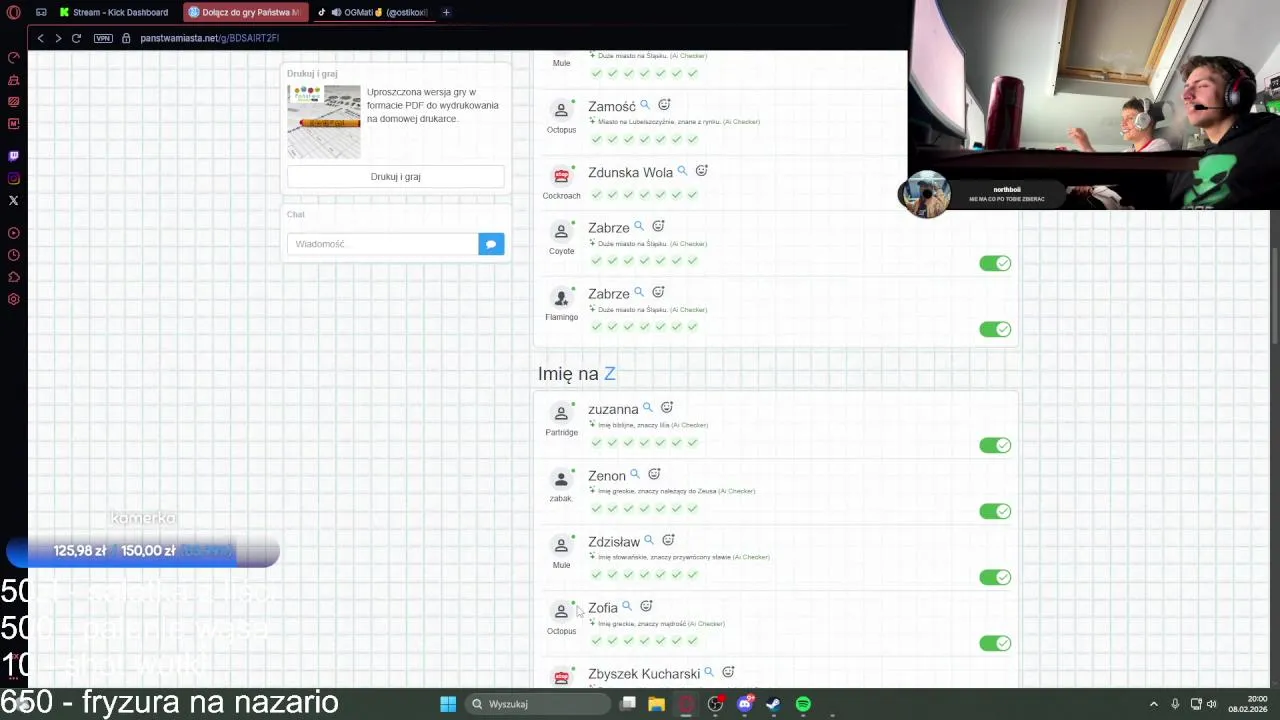Click microphone icon in system tray
The width and height of the screenshot is (1280, 720).
tap(1175, 704)
